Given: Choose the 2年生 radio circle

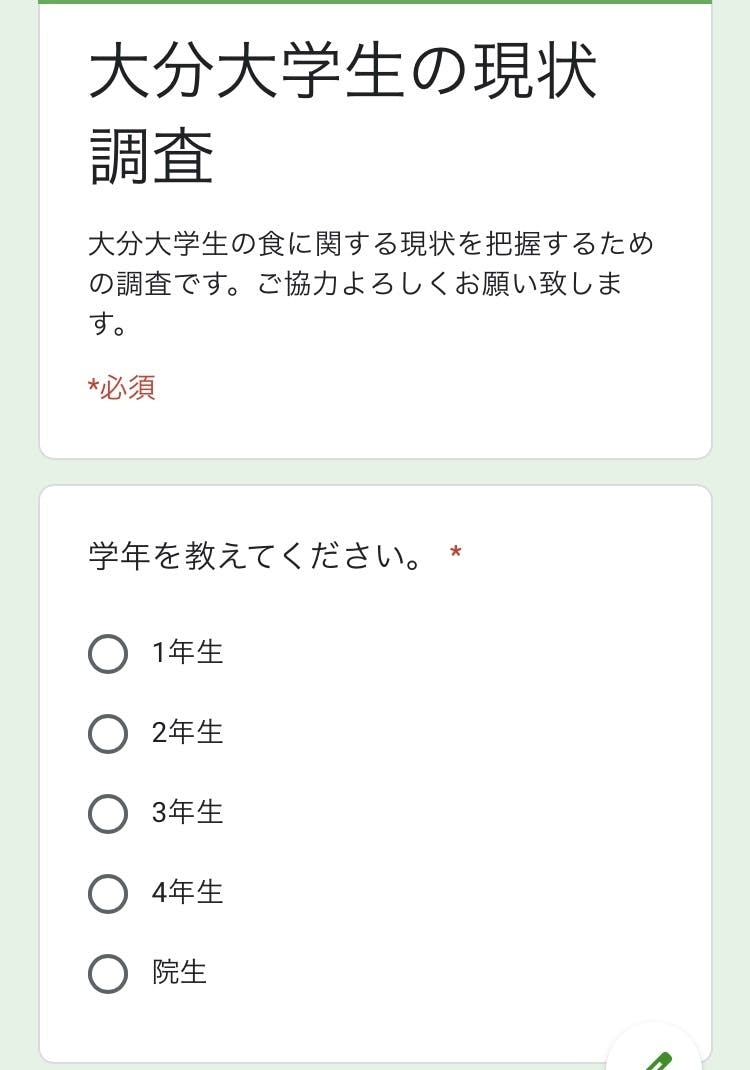Looking at the screenshot, I should coord(108,733).
